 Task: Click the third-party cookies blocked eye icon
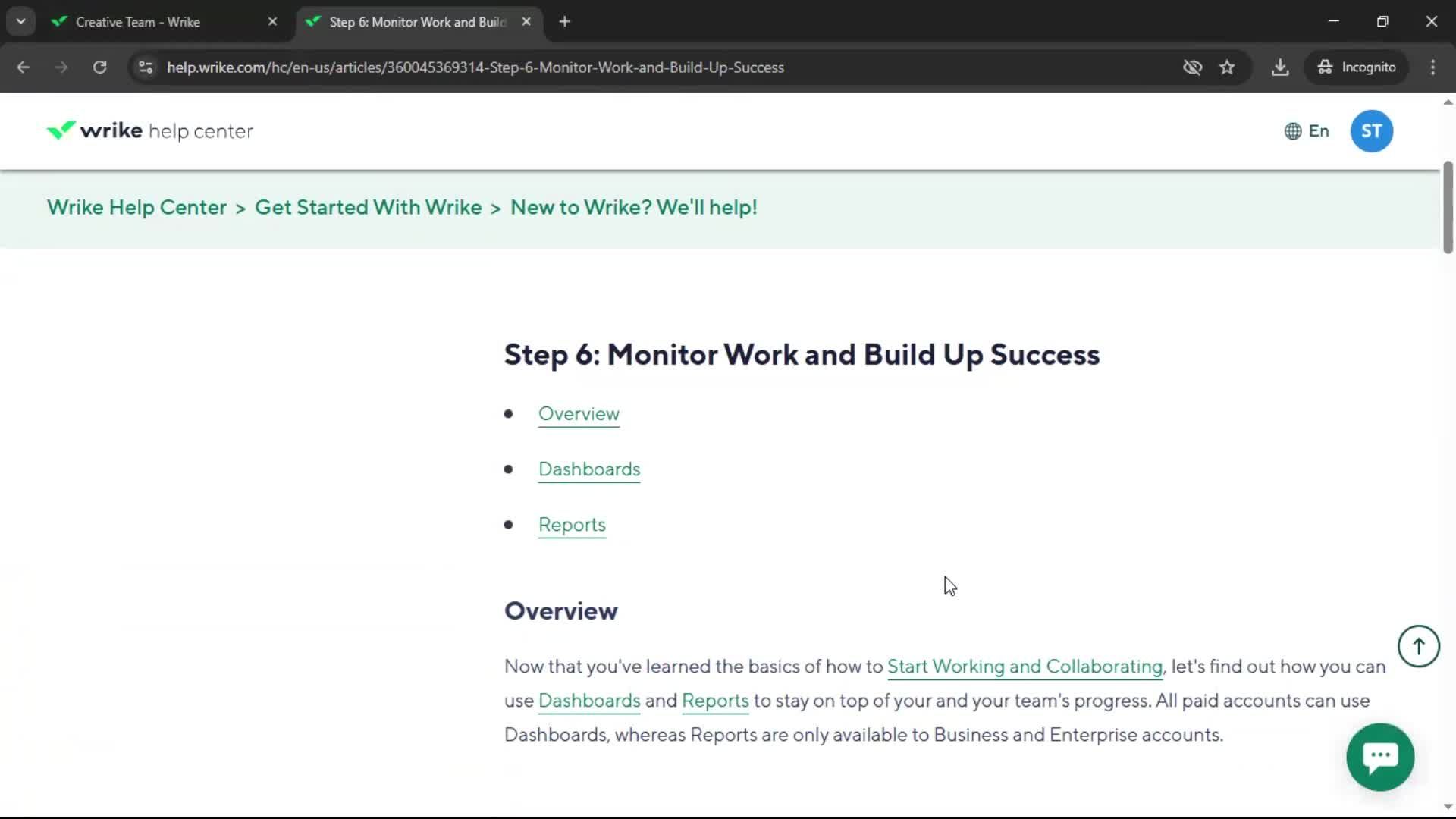tap(1192, 67)
